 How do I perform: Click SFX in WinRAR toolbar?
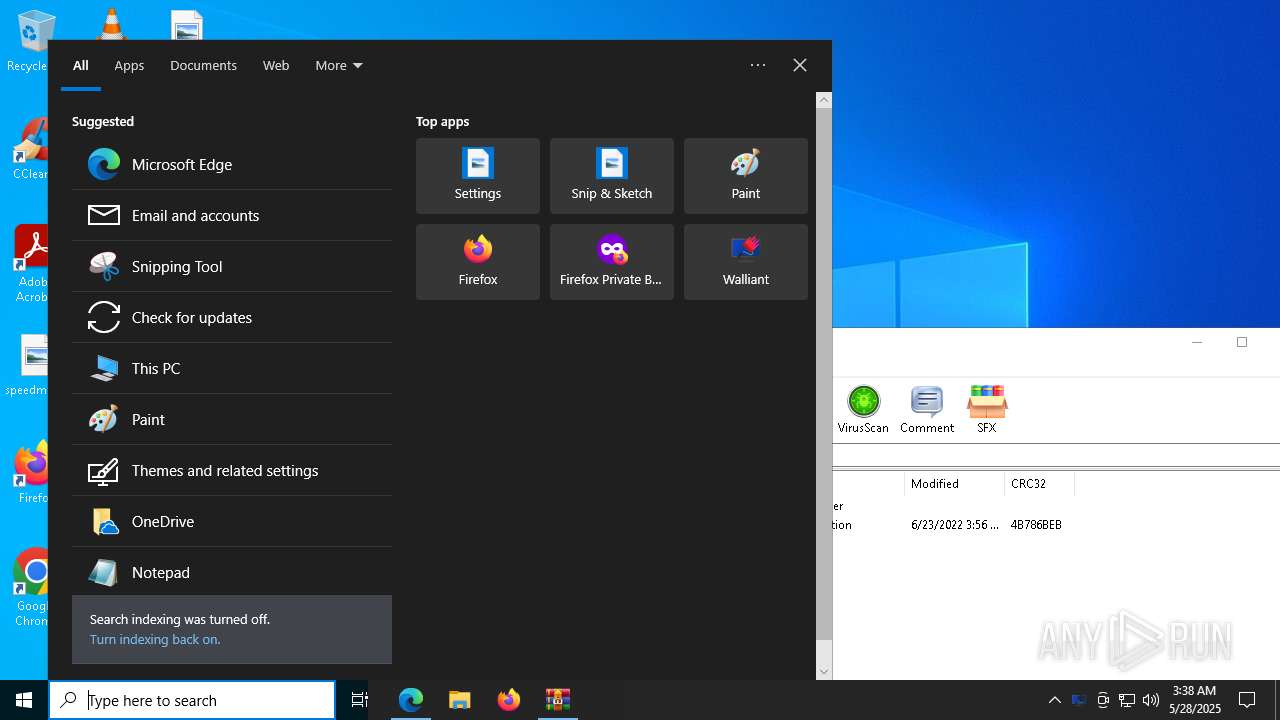point(987,409)
